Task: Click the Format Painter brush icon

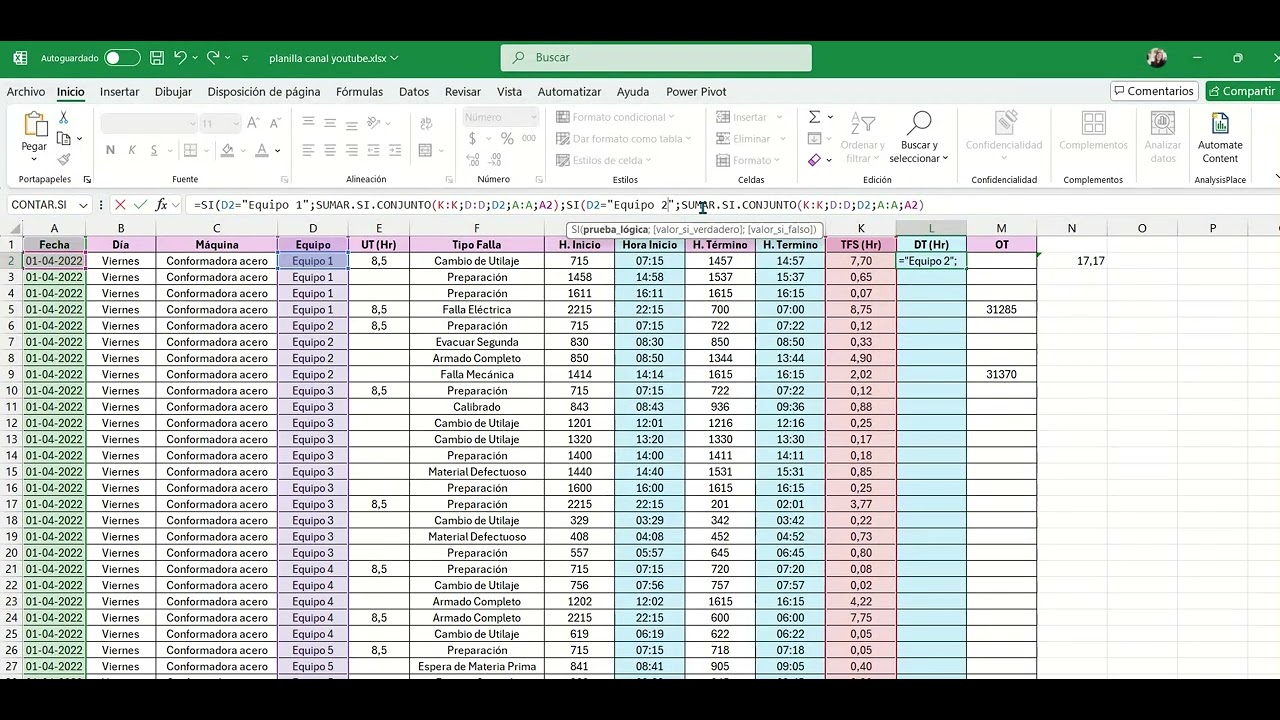Action: click(64, 159)
